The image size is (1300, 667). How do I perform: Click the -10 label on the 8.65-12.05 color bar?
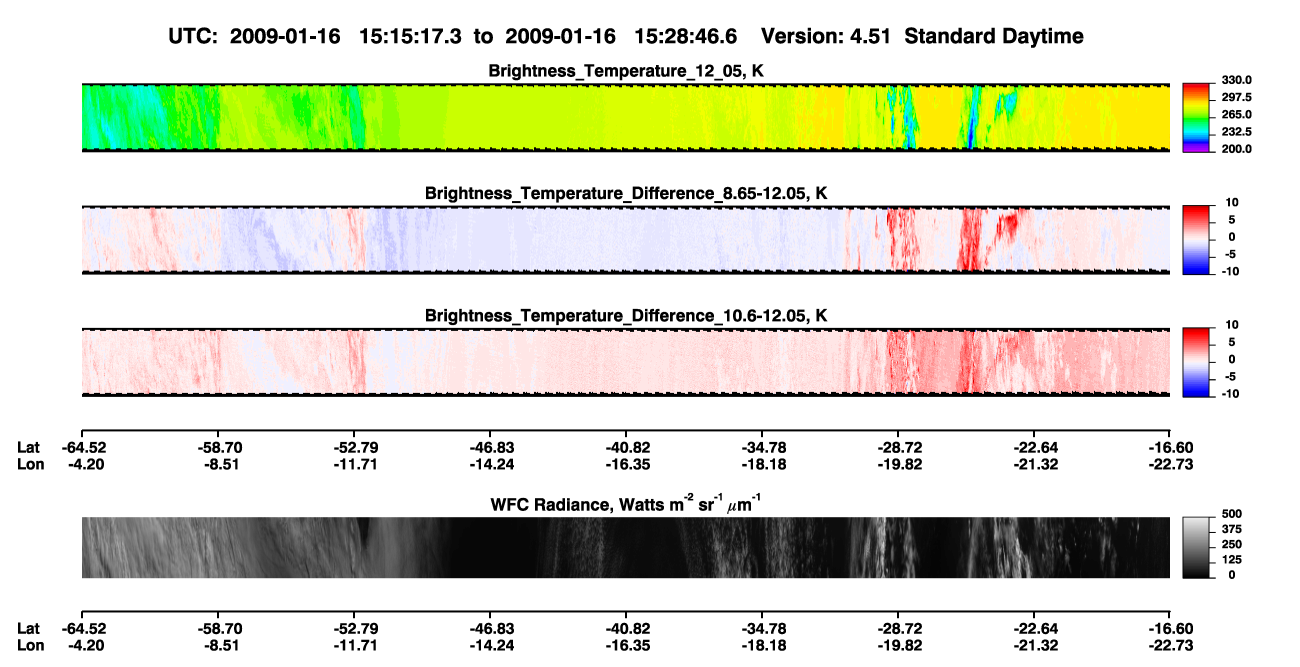1230,271
